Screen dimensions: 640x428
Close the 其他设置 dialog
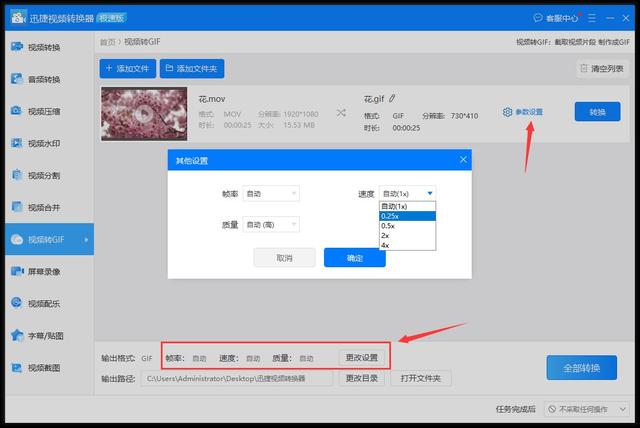click(463, 160)
